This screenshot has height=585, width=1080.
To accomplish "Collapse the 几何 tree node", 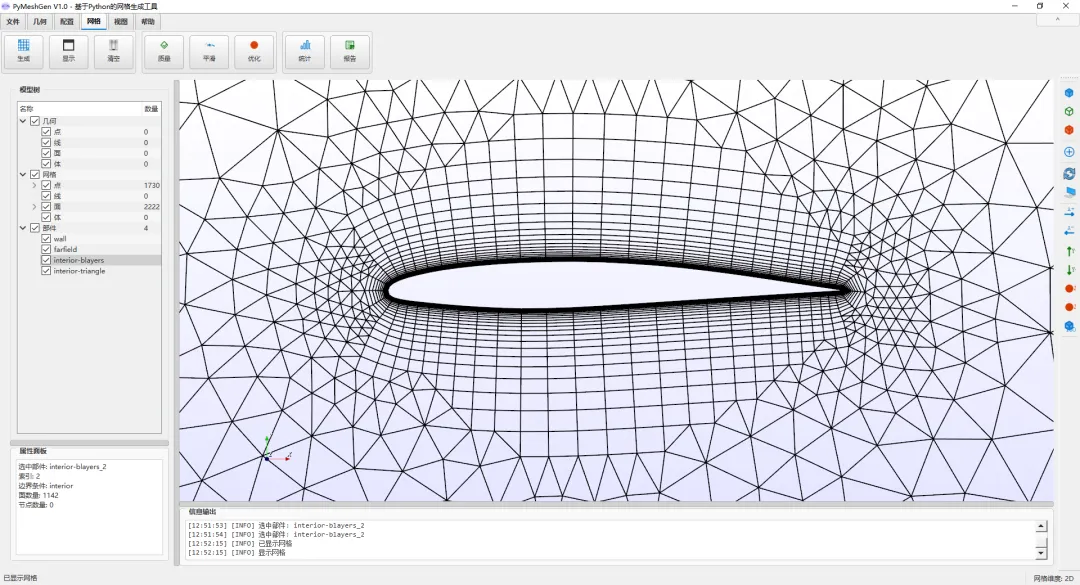I will click(23, 121).
